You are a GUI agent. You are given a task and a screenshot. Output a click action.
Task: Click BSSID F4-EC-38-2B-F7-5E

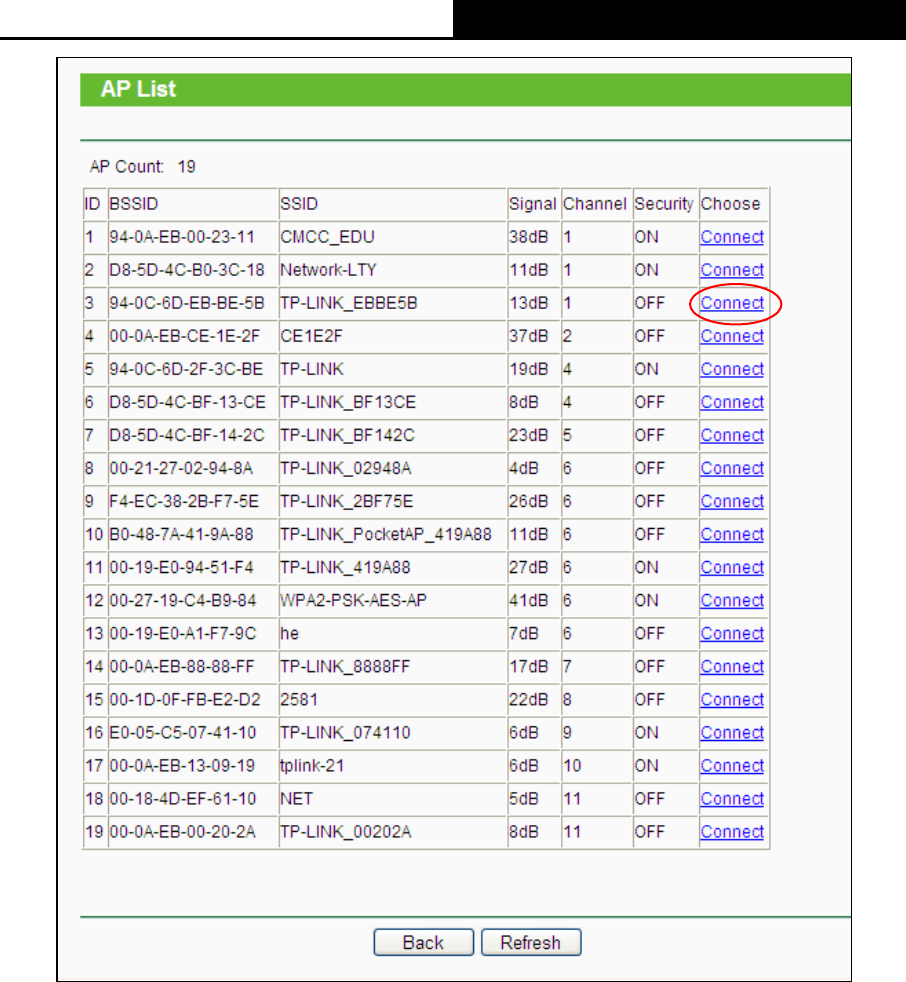(x=184, y=502)
